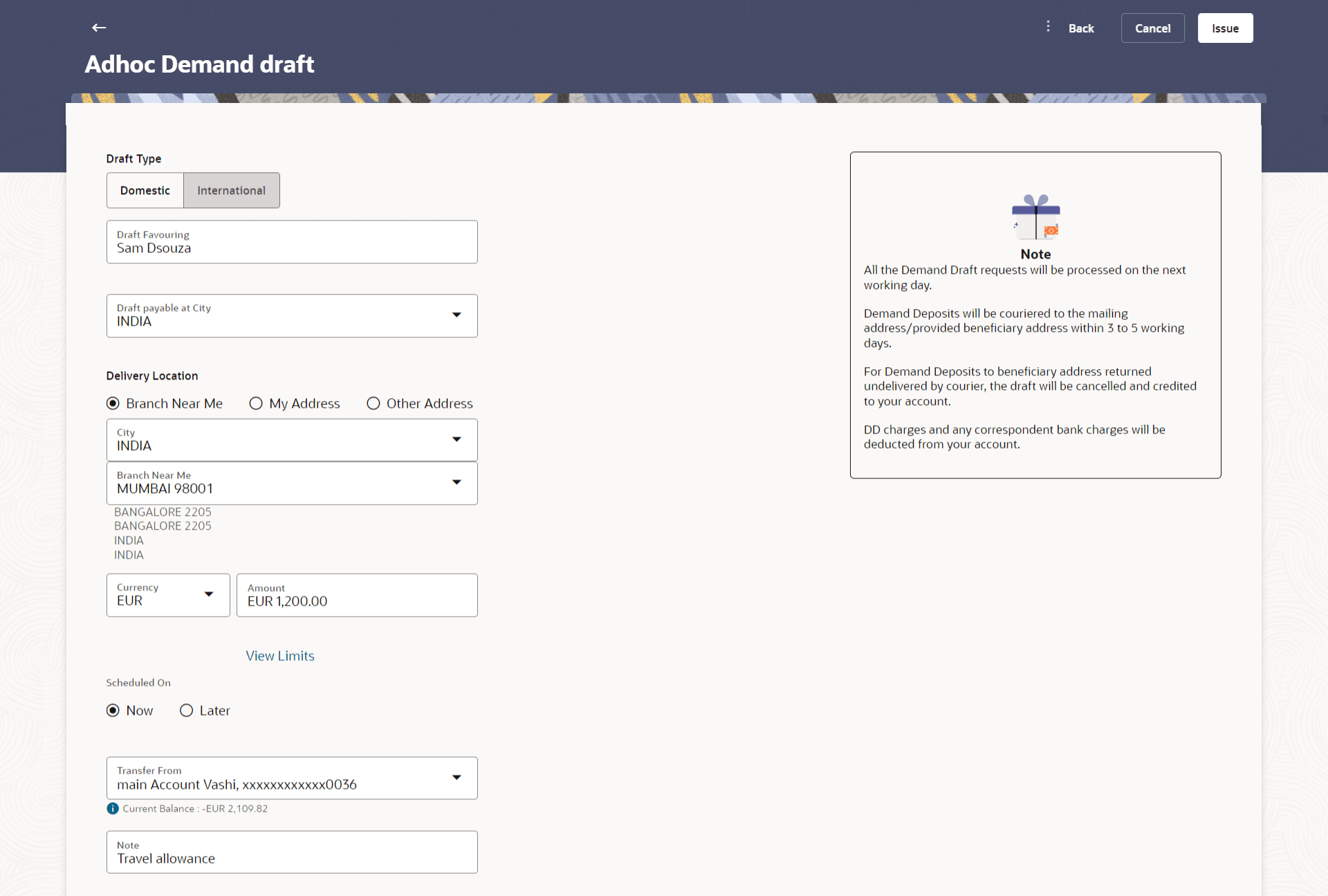Select Now scheduling option
This screenshot has width=1328, height=896.
(113, 711)
